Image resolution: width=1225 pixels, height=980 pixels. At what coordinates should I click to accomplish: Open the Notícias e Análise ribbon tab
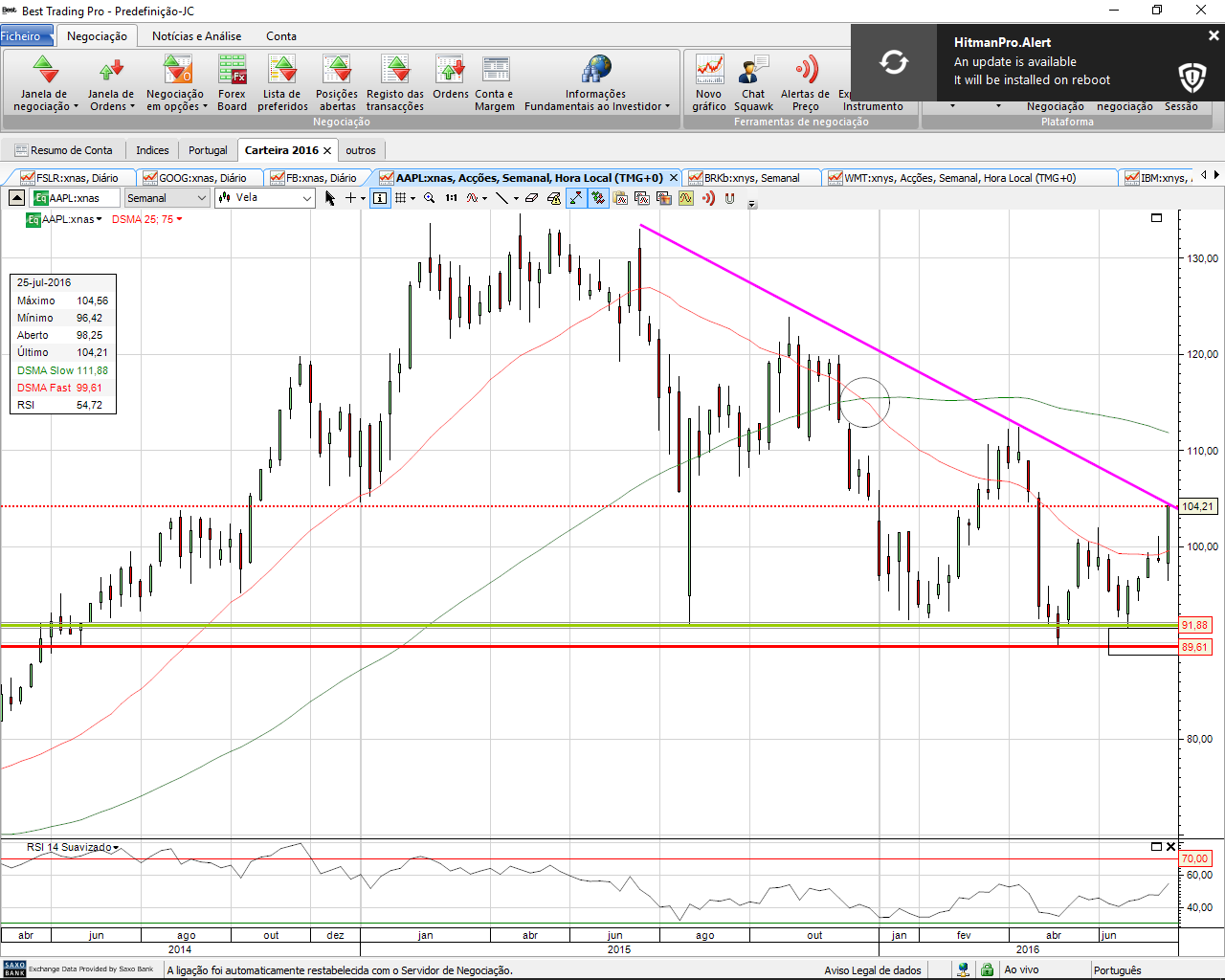coord(196,36)
